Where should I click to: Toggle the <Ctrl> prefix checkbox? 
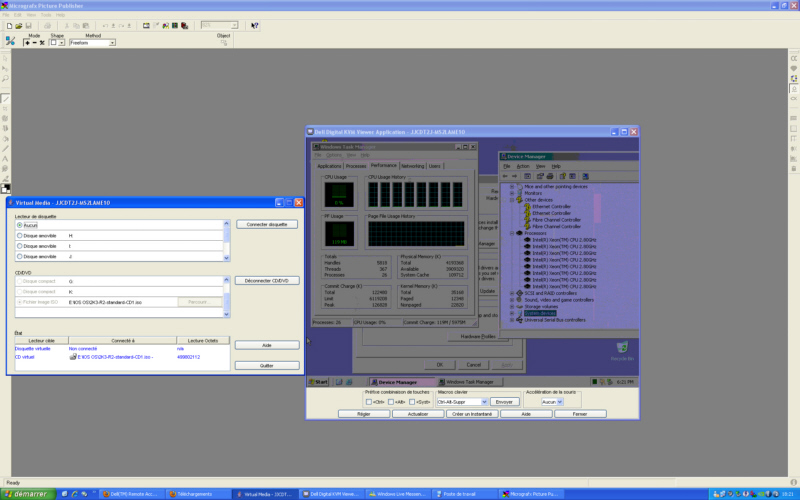(369, 402)
